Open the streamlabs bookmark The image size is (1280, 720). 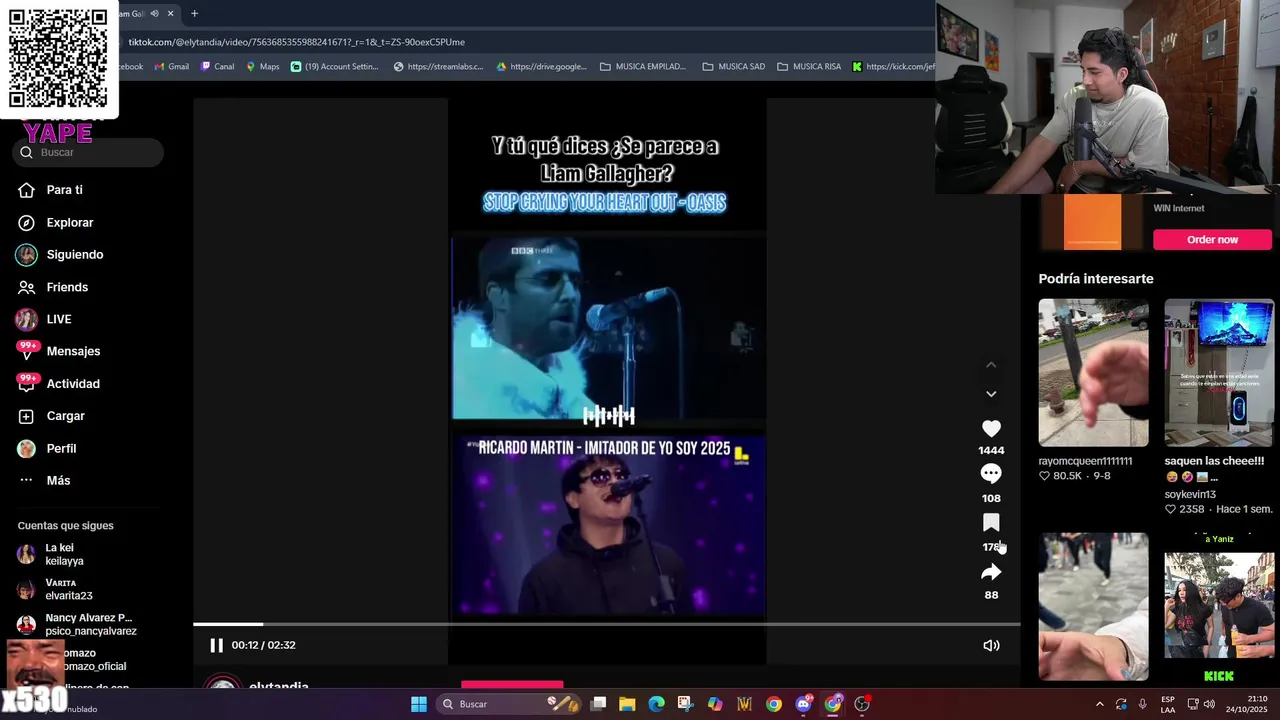[x=438, y=67]
